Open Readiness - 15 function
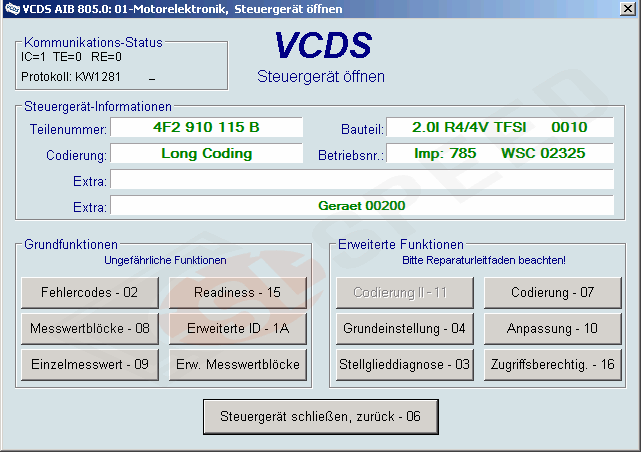641x455 pixels. (x=238, y=293)
